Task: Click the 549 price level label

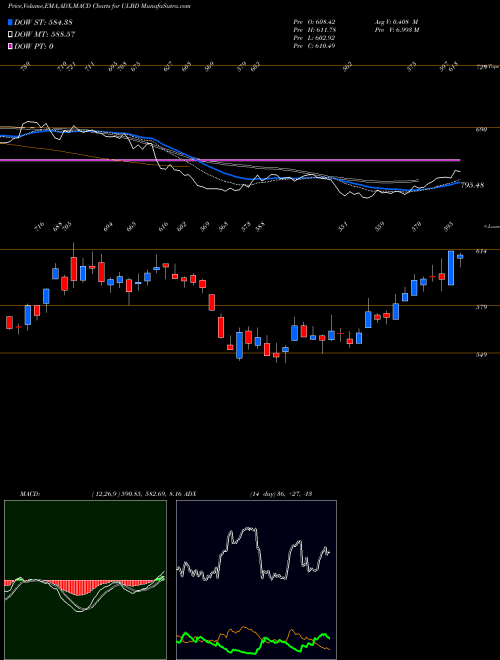Action: pos(481,355)
